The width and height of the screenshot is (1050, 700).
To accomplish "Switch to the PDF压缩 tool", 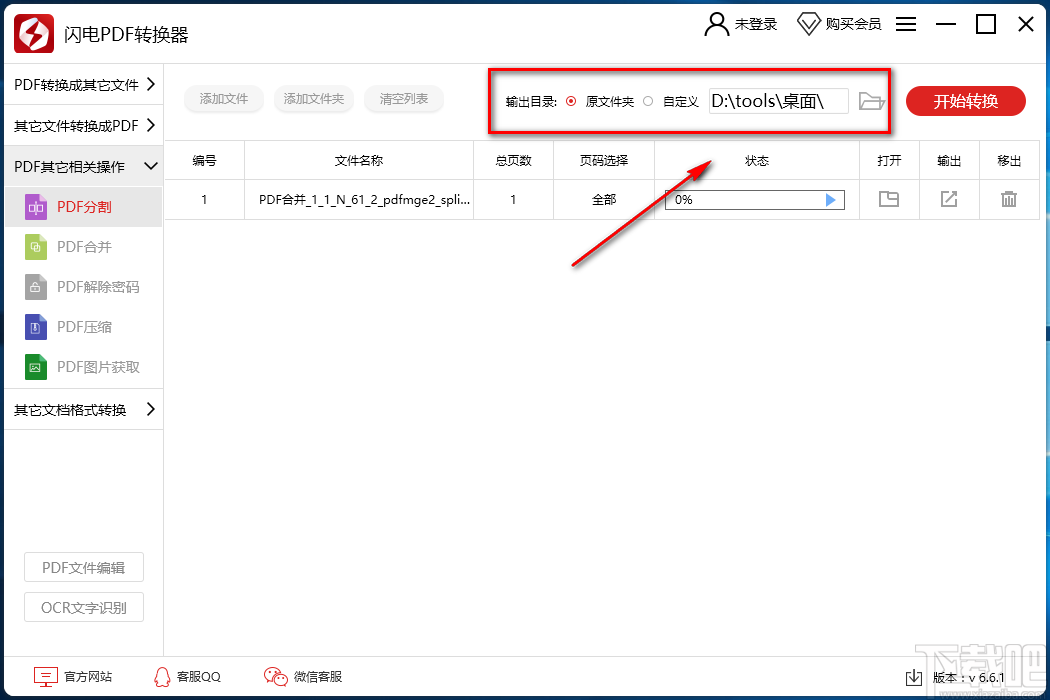I will point(83,327).
